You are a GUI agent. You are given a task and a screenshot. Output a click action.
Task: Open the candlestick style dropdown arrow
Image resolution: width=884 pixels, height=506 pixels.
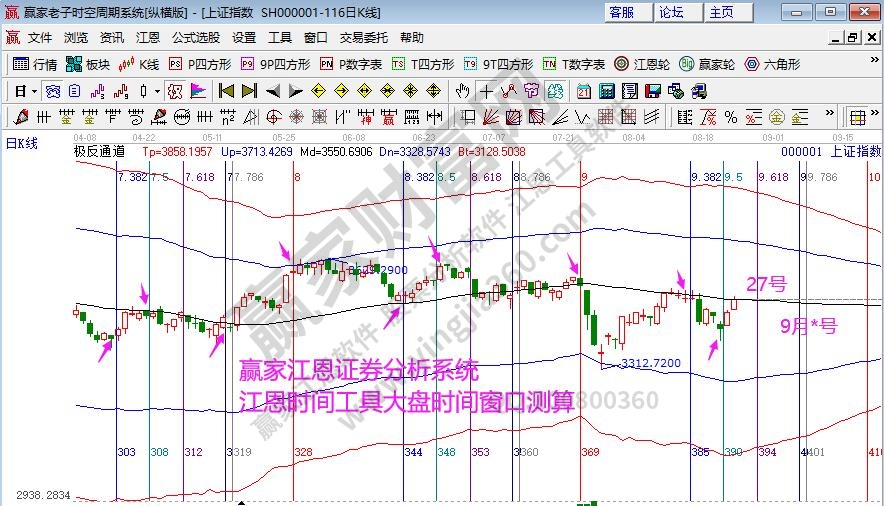pyautogui.click(x=157, y=91)
